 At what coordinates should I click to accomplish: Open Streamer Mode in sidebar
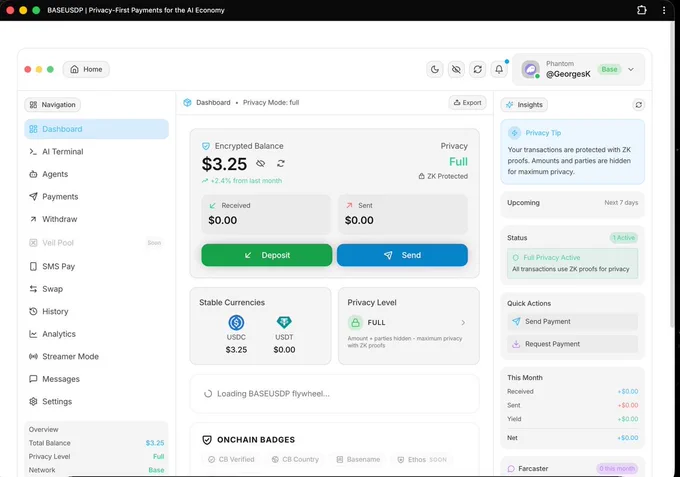coord(96,356)
